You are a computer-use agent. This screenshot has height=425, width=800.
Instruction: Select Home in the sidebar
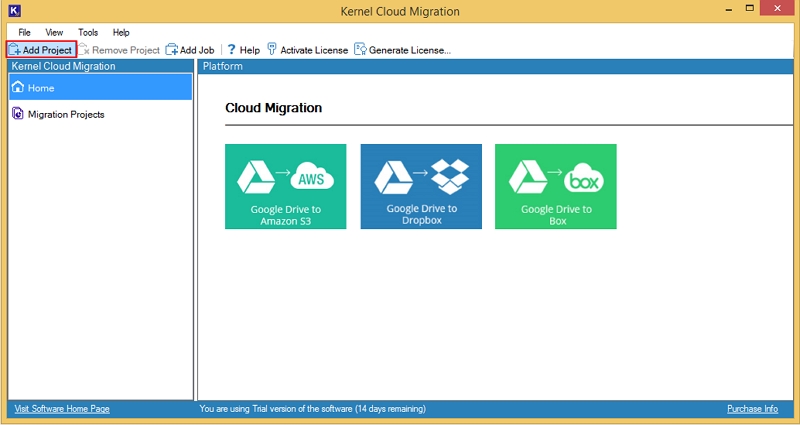pyautogui.click(x=101, y=87)
